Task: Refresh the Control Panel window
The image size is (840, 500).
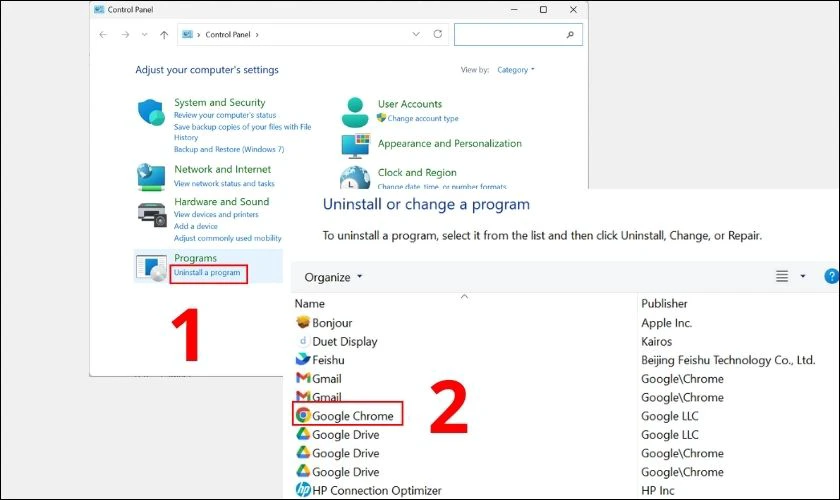Action: 438,34
